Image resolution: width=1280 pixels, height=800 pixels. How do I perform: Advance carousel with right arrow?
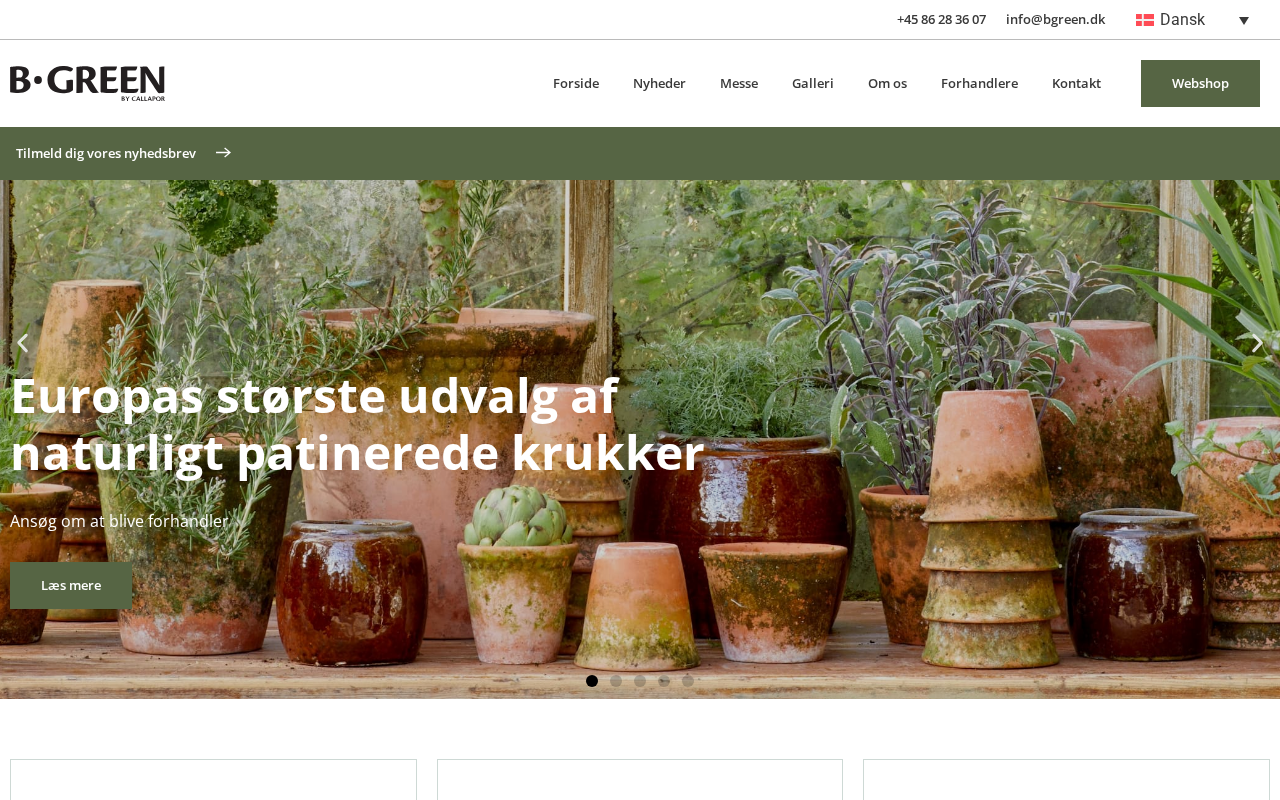[x=1257, y=343]
